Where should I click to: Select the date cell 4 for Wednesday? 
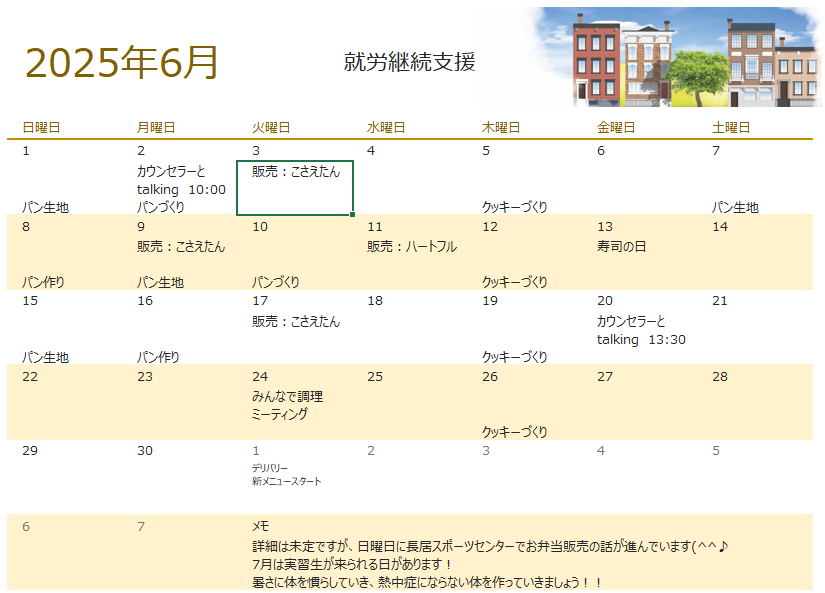(x=371, y=151)
